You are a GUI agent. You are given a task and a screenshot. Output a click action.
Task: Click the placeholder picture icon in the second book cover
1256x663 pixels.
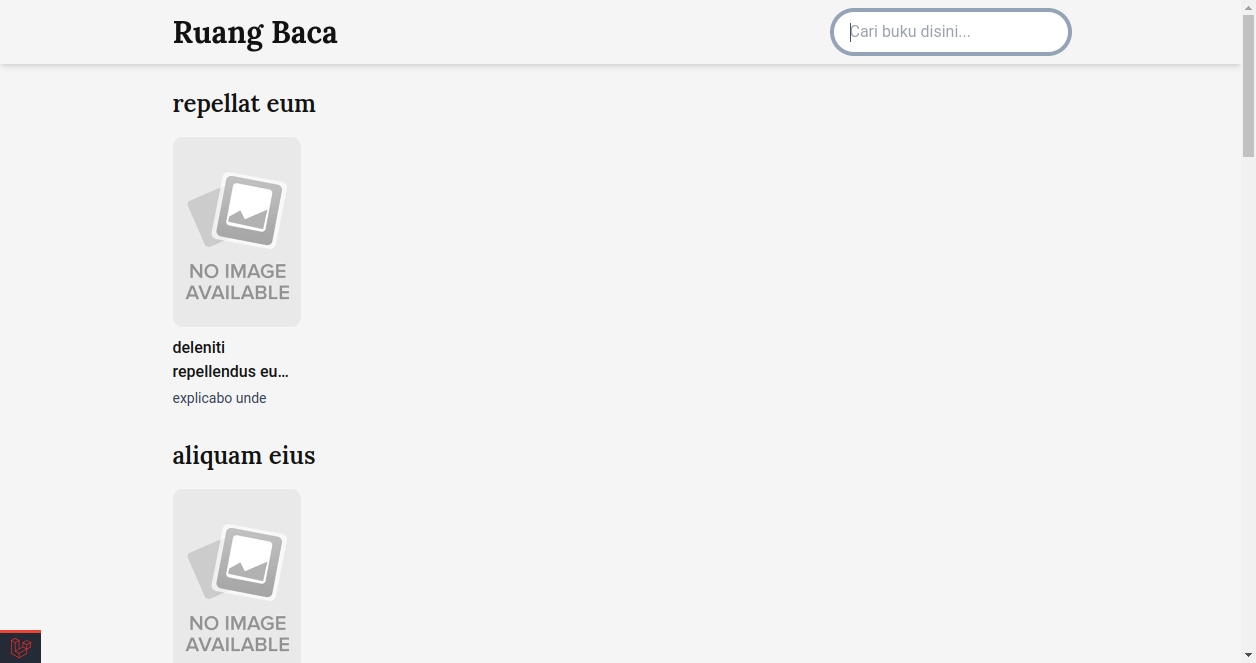coord(237,563)
